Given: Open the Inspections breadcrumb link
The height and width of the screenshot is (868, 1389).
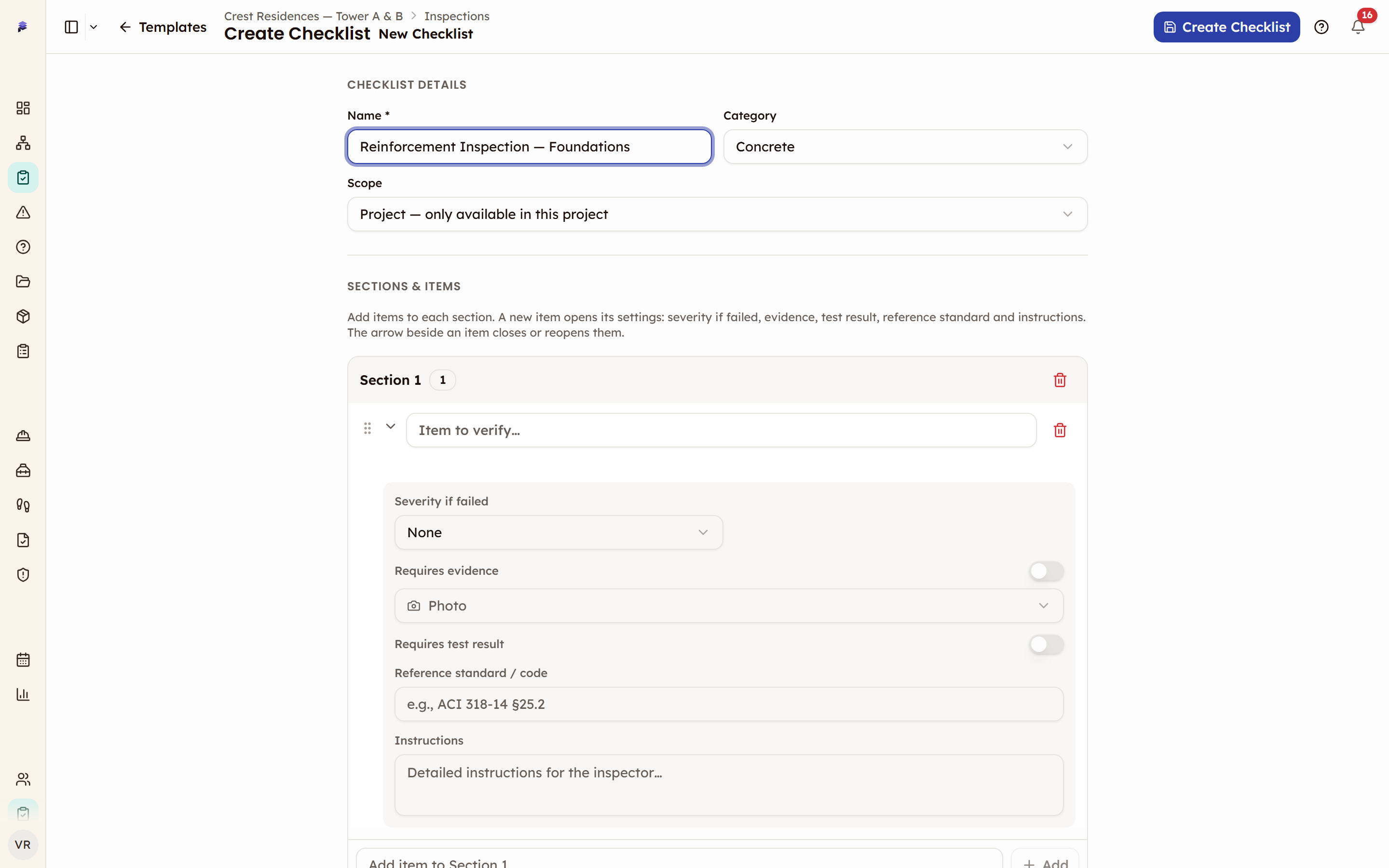Looking at the screenshot, I should 456,16.
